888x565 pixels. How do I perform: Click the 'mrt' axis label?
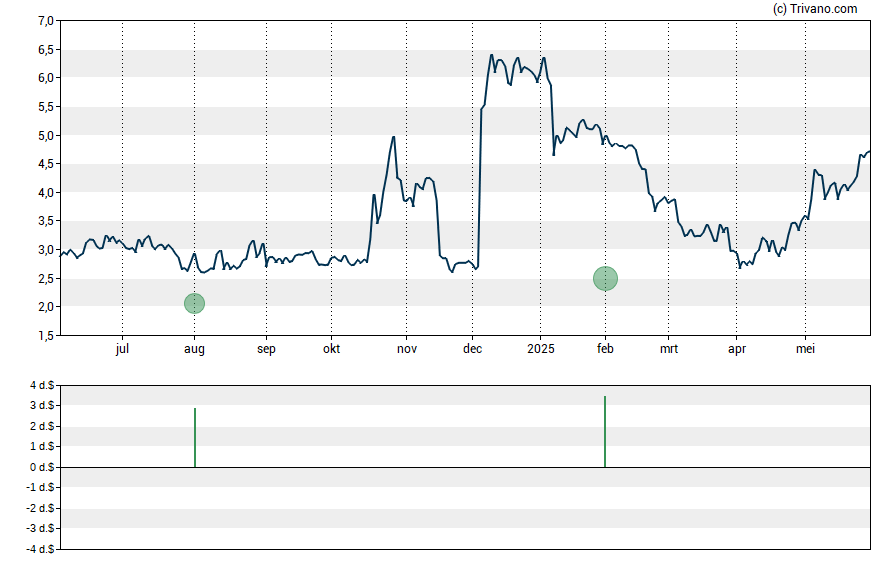click(669, 349)
